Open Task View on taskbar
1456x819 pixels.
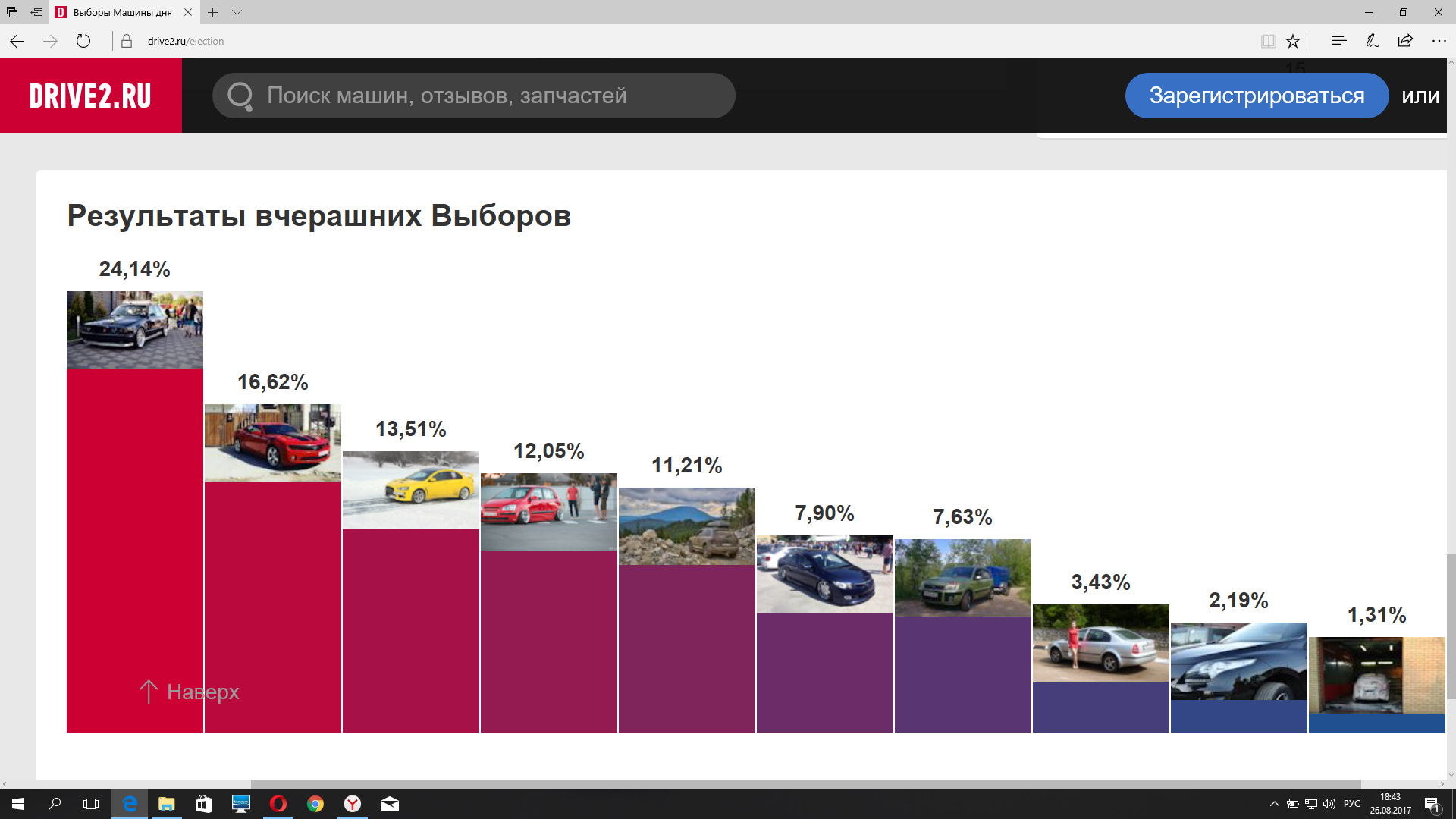(x=91, y=804)
